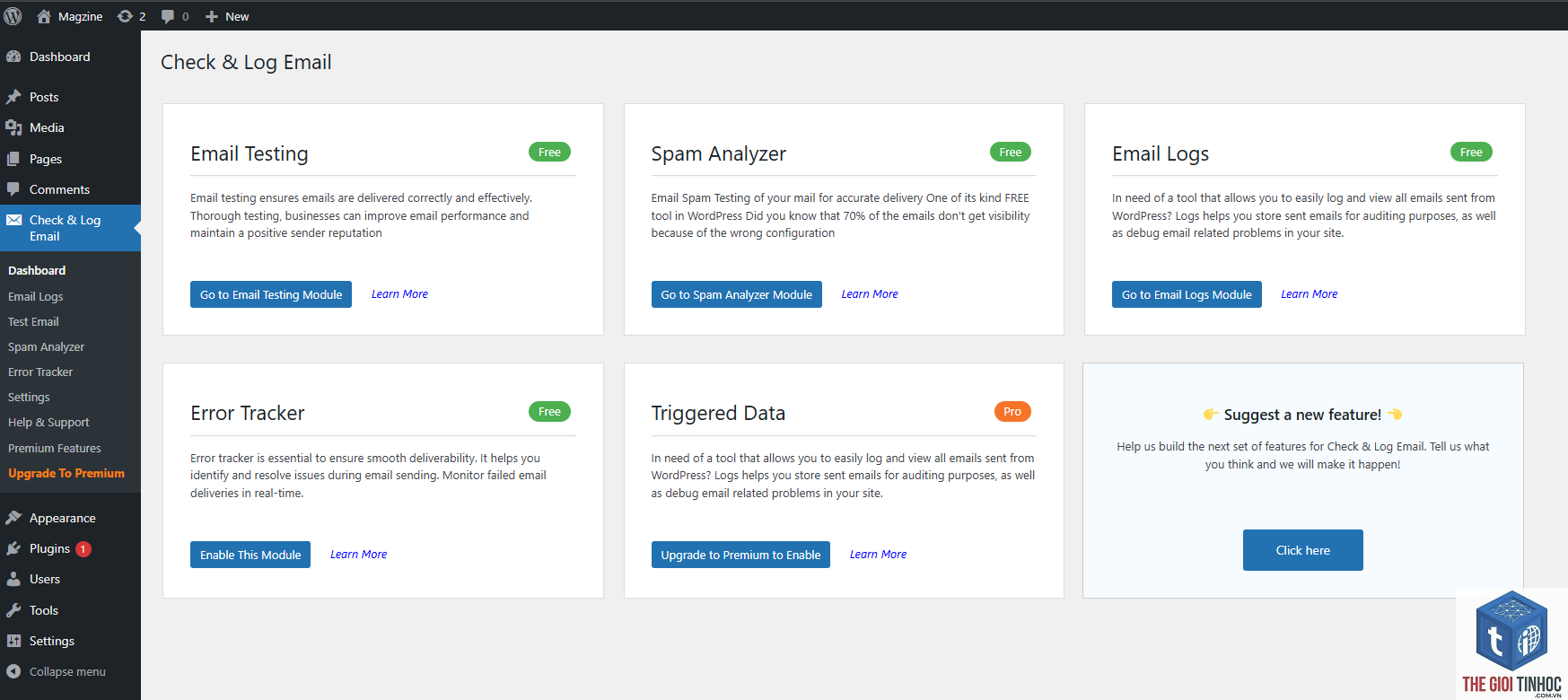This screenshot has width=1568, height=700.
Task: Open the Pages menu item
Action: point(46,159)
